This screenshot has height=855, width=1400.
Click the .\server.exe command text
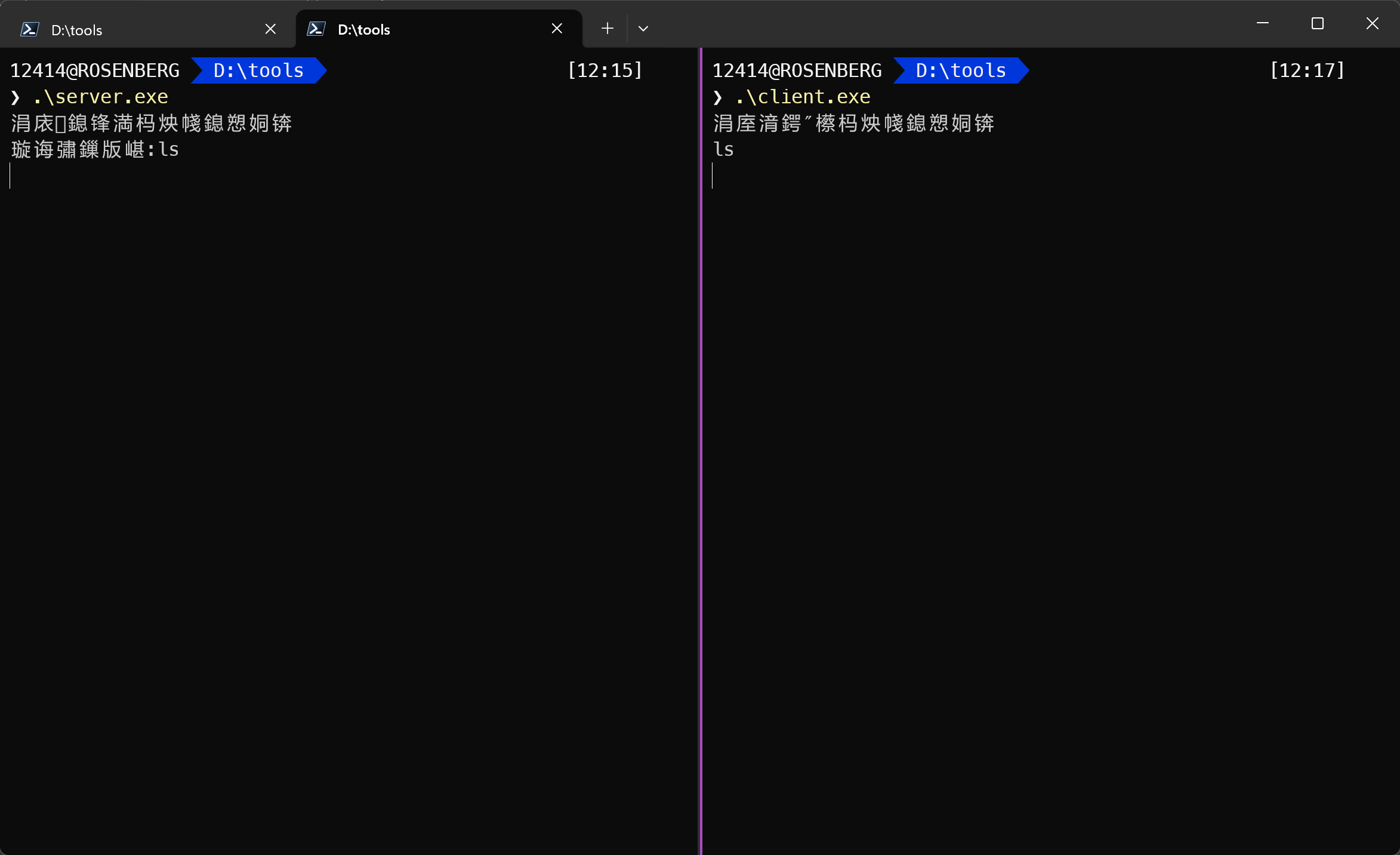[x=100, y=97]
